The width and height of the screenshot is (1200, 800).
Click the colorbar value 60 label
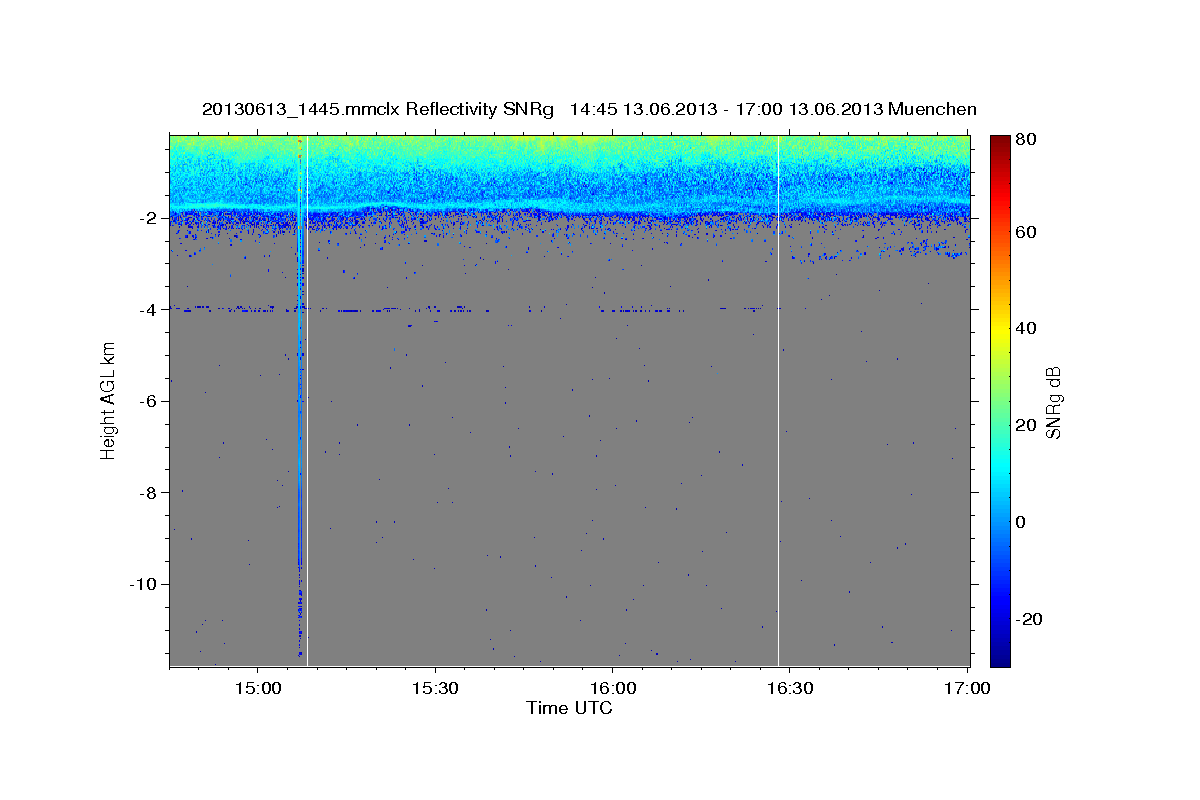point(1026,232)
